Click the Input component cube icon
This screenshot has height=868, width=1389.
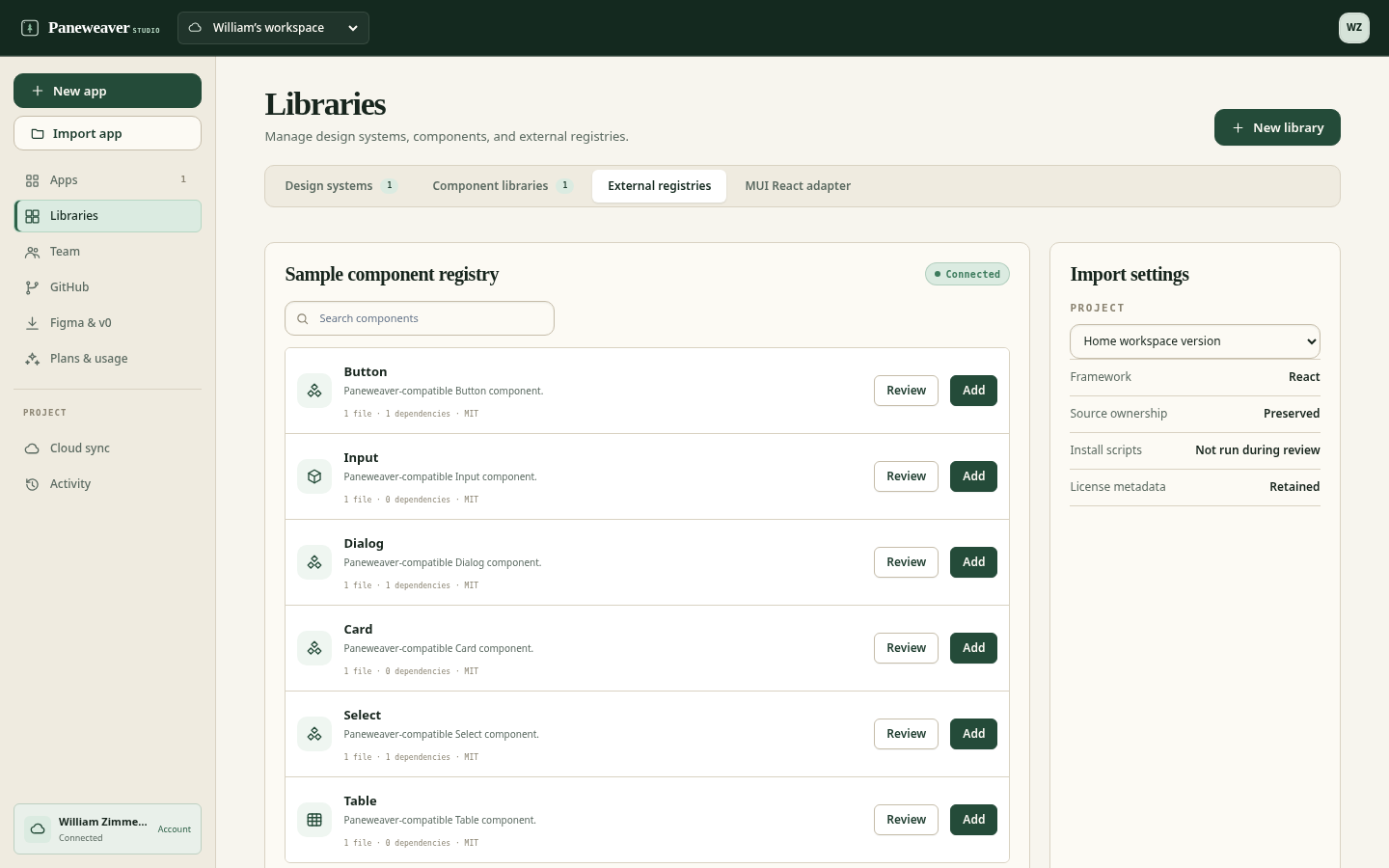click(x=314, y=476)
